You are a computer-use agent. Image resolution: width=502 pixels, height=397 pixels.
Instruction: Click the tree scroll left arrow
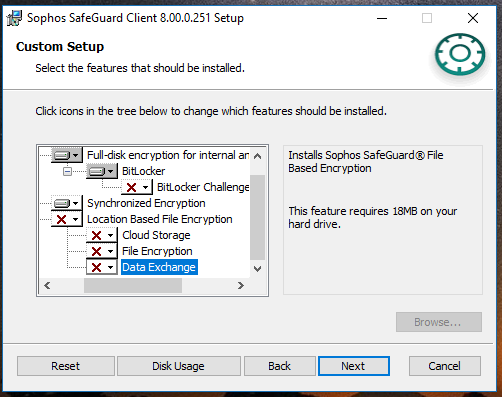pyautogui.click(x=47, y=285)
